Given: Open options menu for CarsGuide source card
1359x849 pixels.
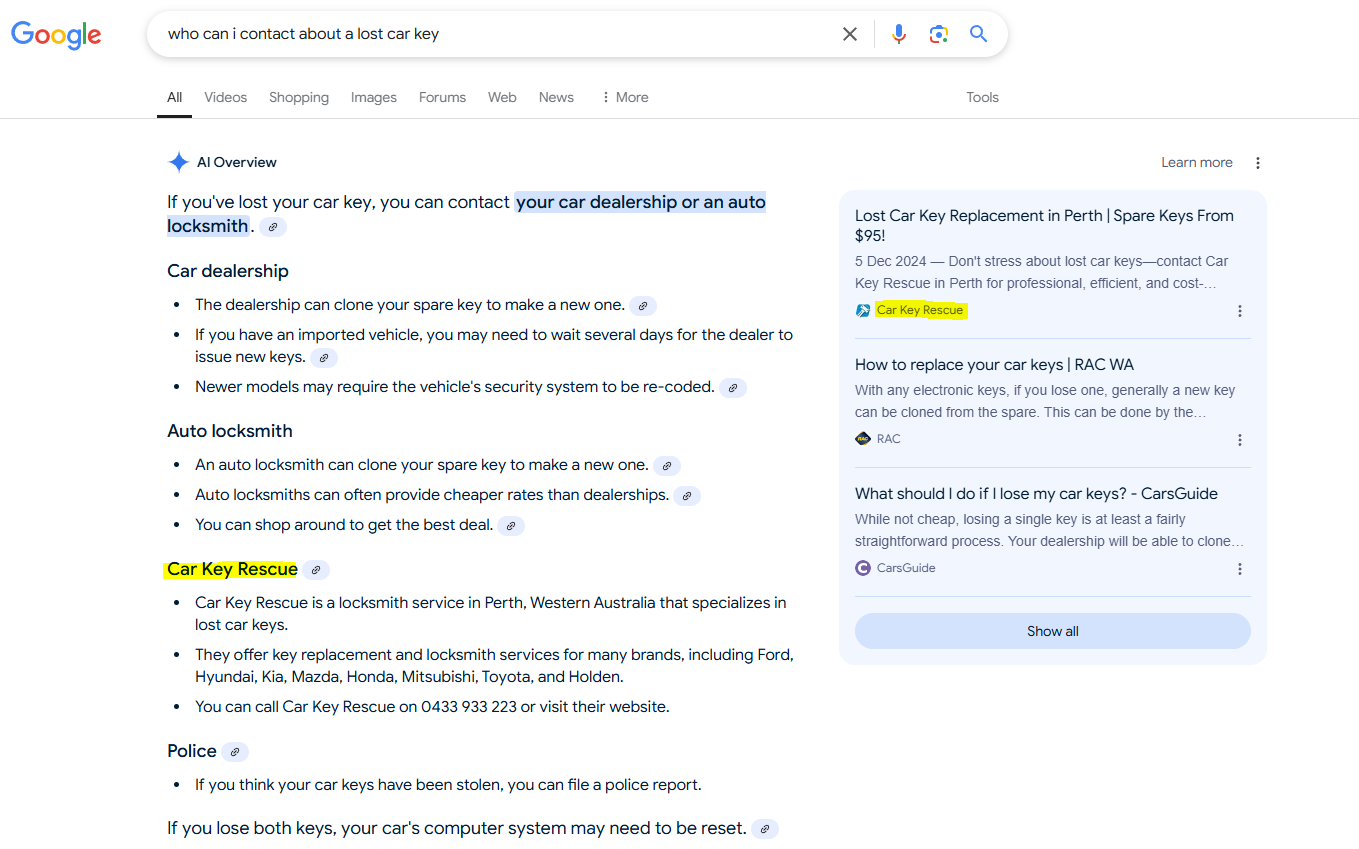Looking at the screenshot, I should pos(1240,569).
